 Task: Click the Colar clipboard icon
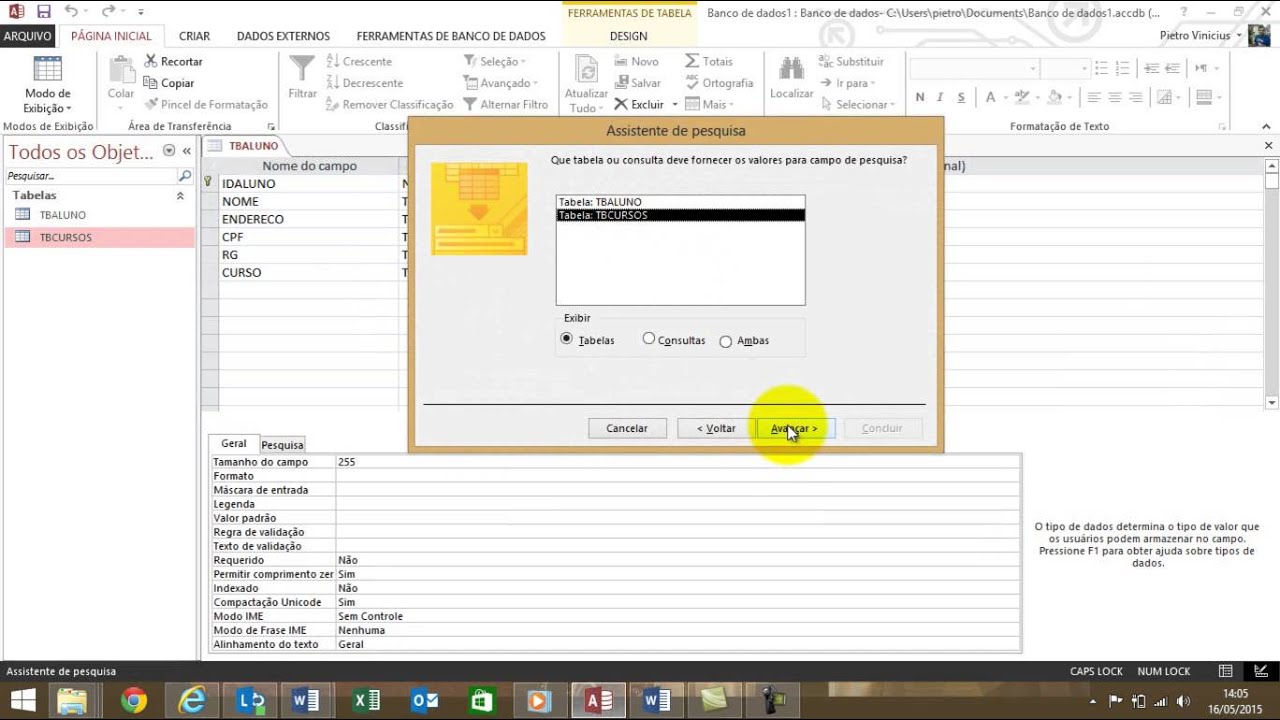point(121,70)
